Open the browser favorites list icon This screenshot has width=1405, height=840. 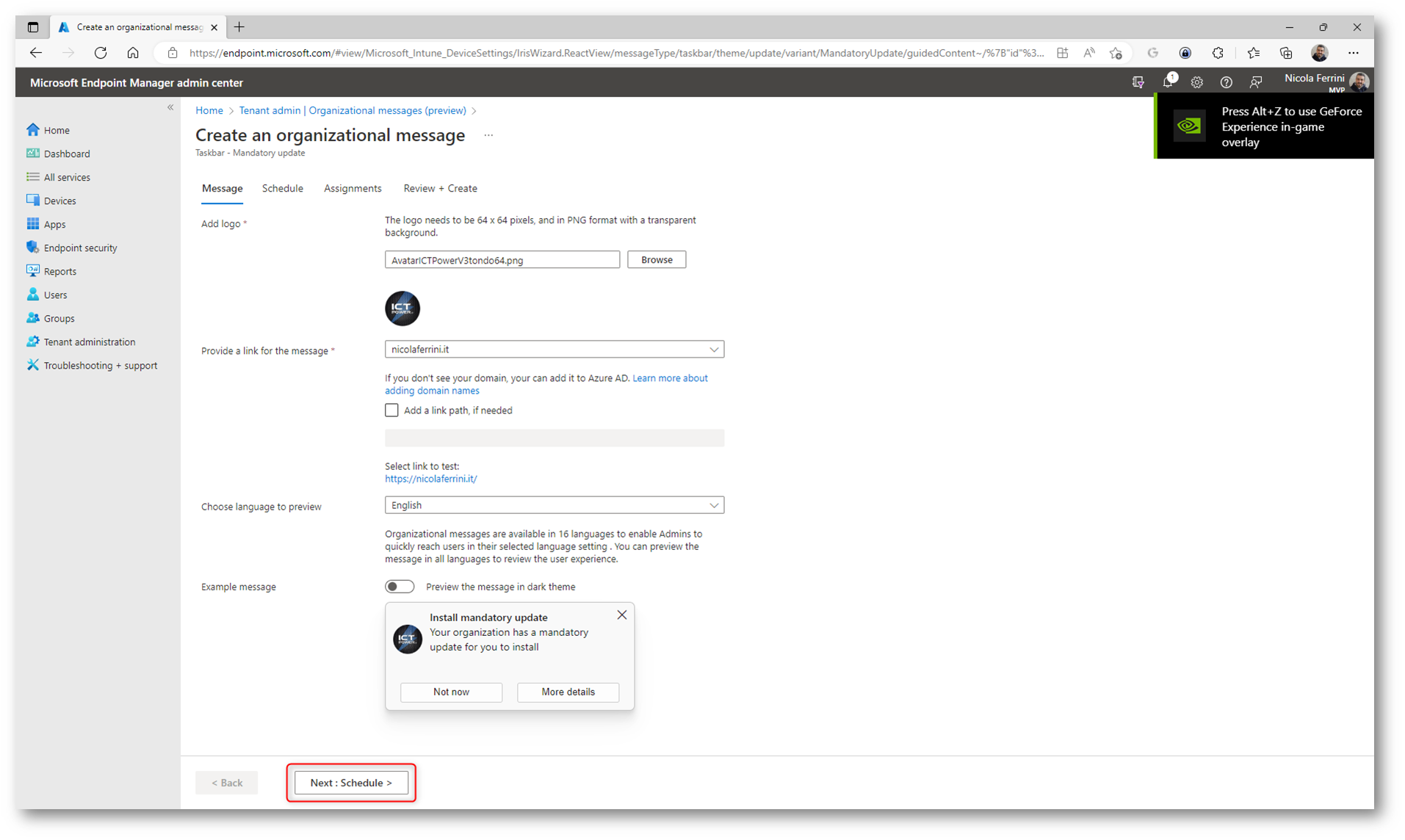(x=1253, y=53)
